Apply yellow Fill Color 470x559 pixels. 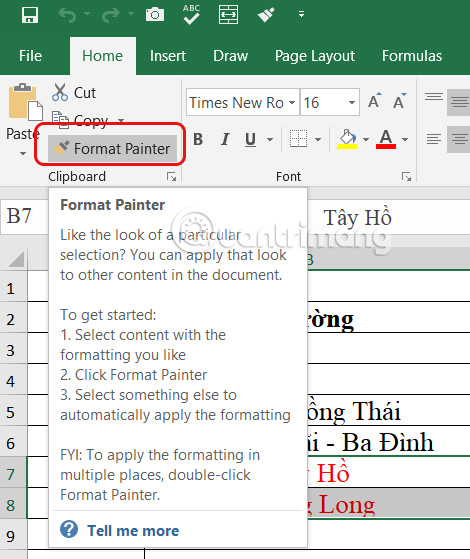tap(347, 138)
